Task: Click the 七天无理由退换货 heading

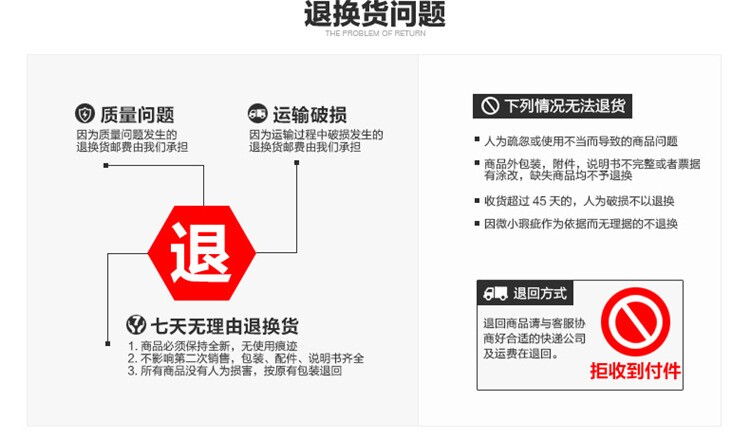Action: [x=225, y=326]
